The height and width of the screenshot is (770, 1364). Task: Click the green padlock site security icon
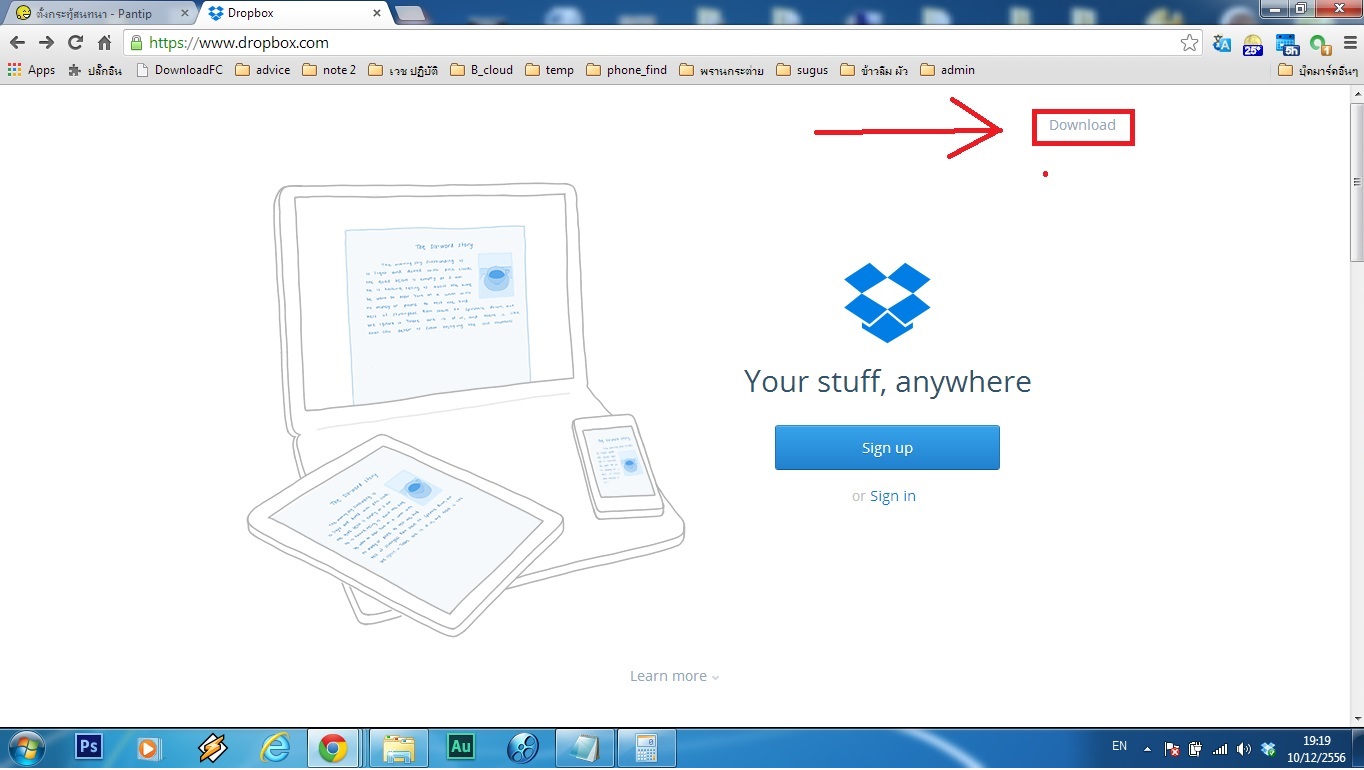[x=136, y=43]
